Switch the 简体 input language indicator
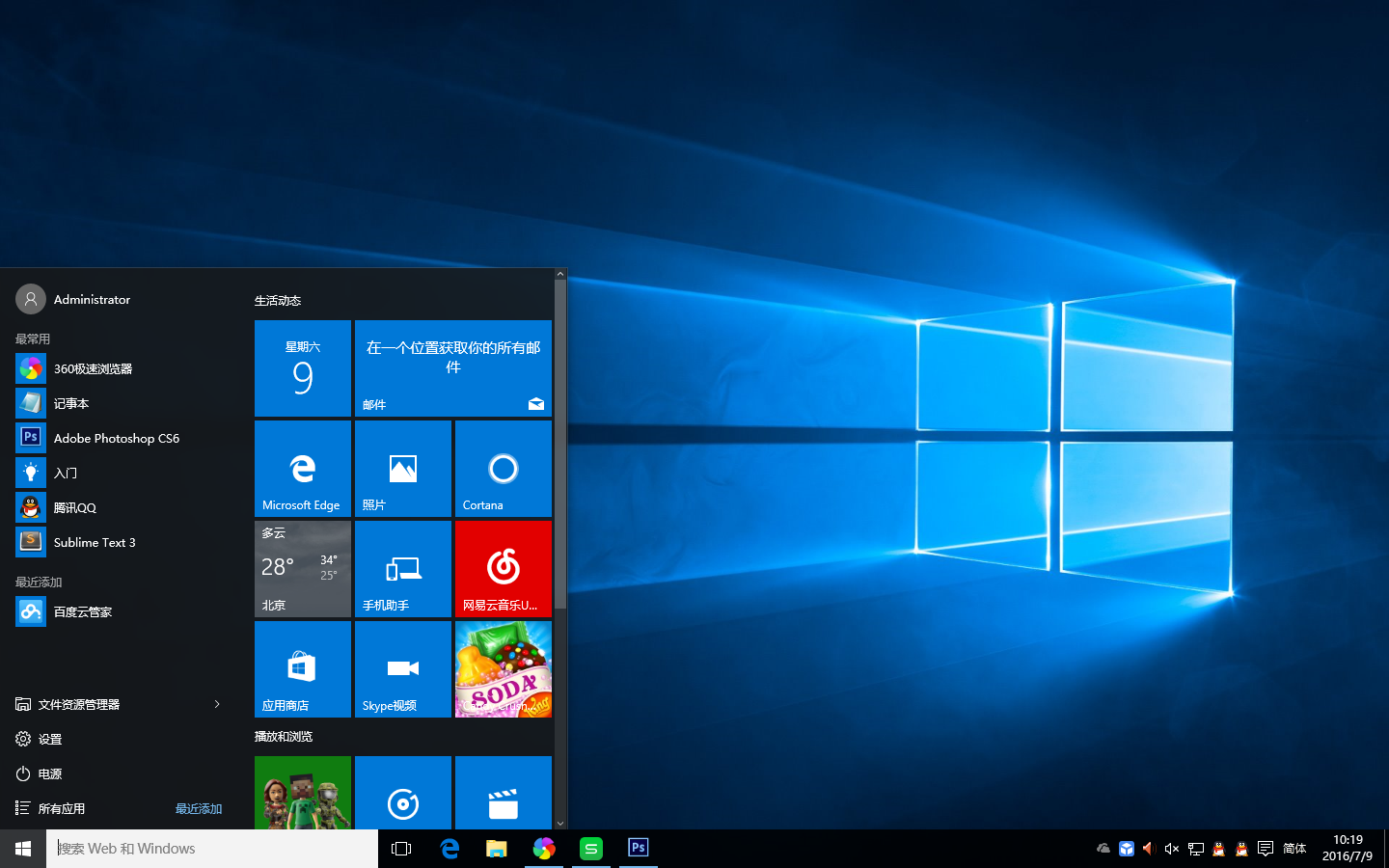 (1295, 849)
